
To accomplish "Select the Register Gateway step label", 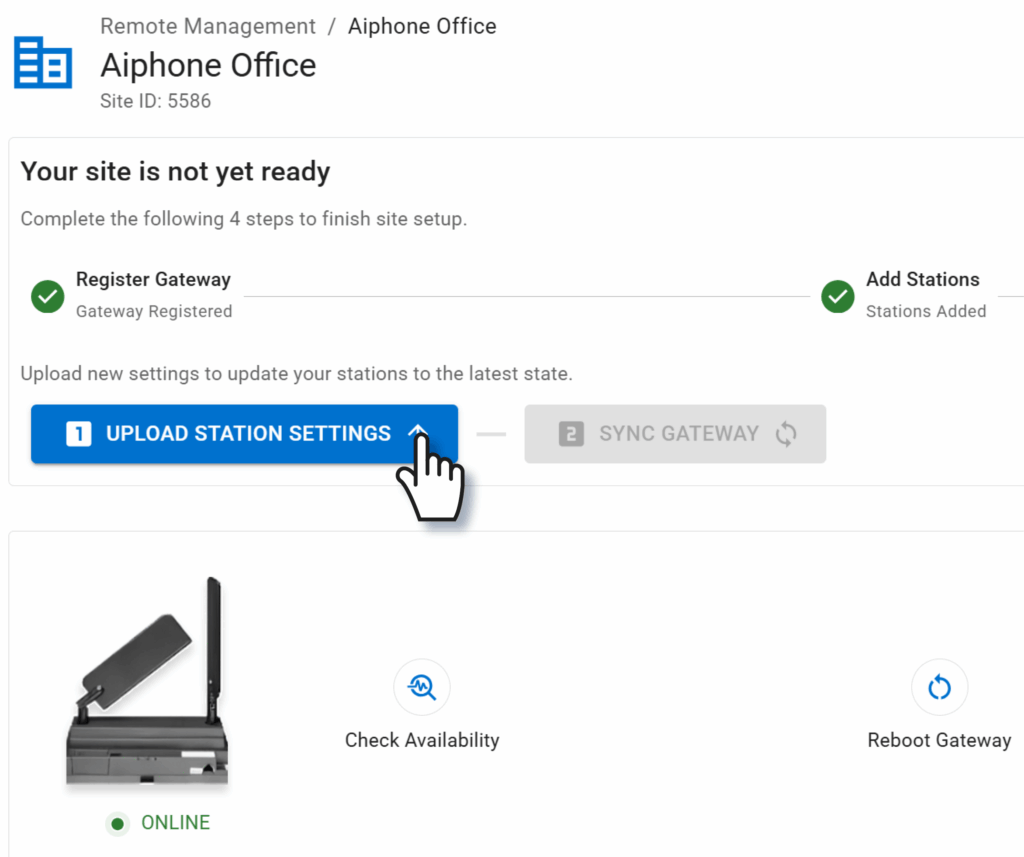I will [x=153, y=280].
